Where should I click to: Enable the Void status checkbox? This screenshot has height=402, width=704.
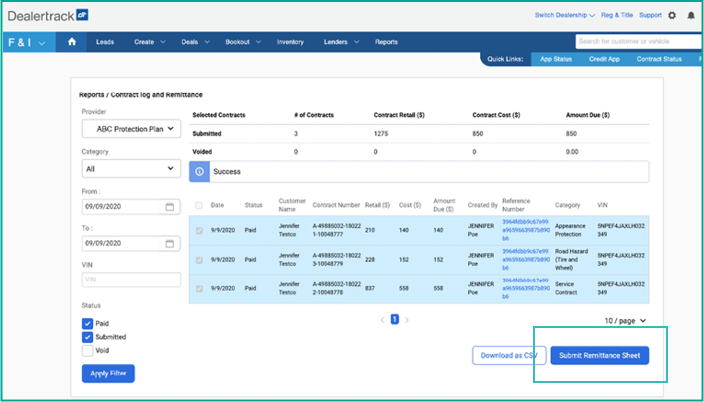tap(87, 350)
